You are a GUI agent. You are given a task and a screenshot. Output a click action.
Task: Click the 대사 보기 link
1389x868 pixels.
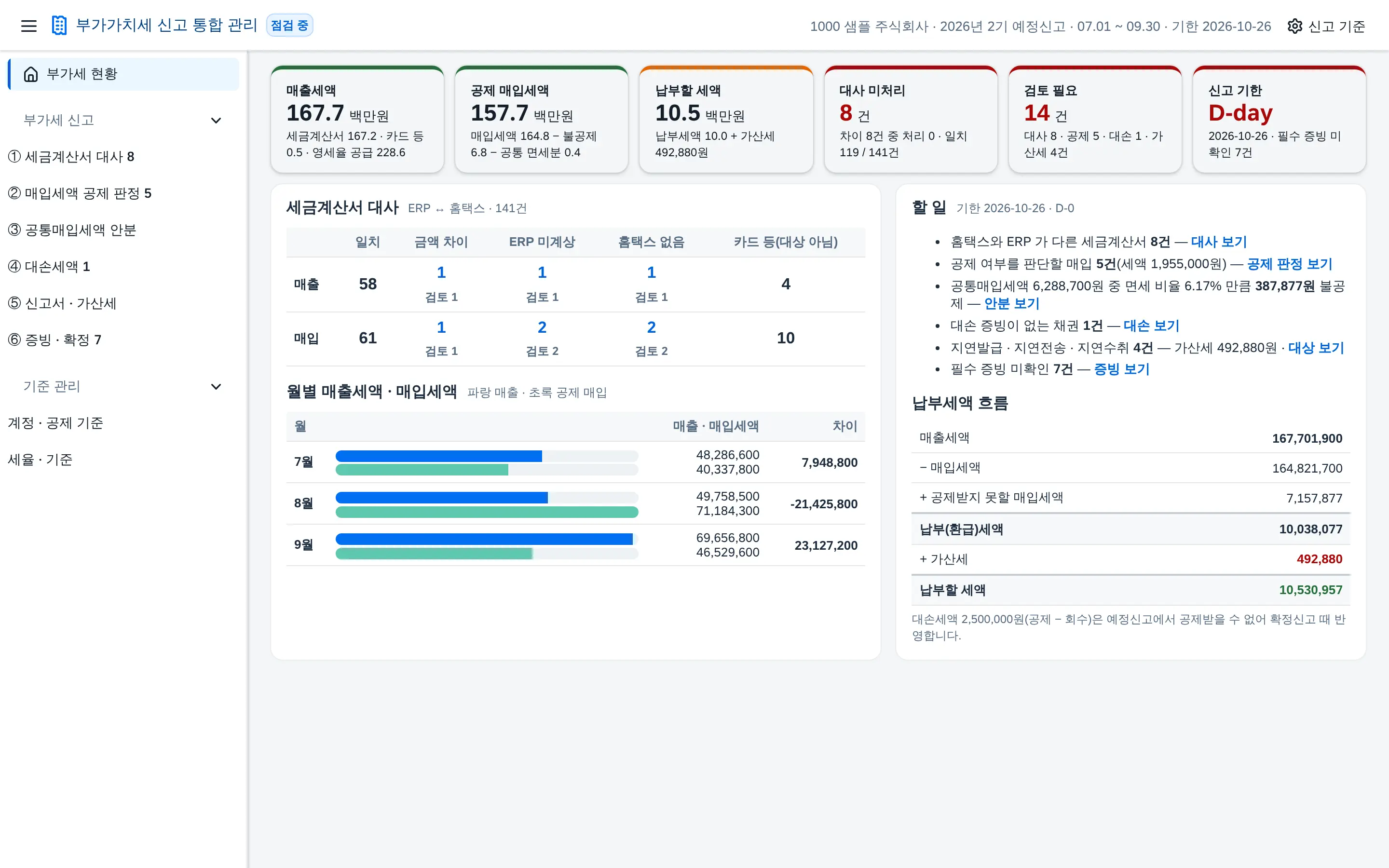point(1219,242)
